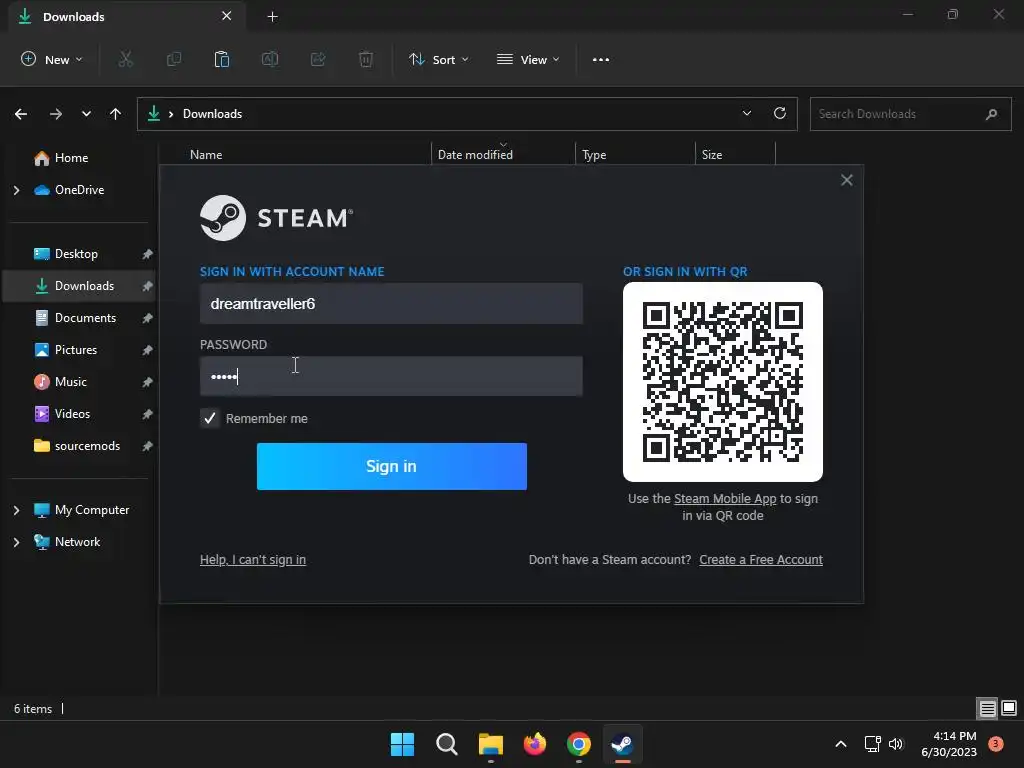Click the Paste clipboard icon
Screen dimensions: 1024x768
point(222,59)
